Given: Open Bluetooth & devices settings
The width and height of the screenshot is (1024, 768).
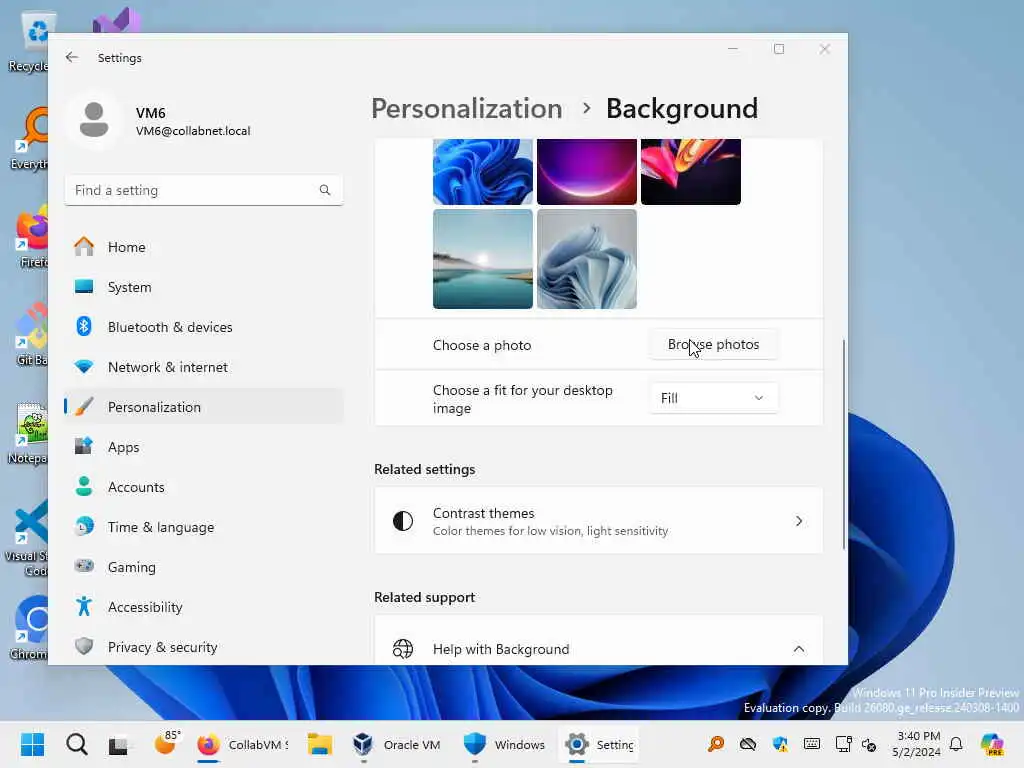Looking at the screenshot, I should coord(204,327).
